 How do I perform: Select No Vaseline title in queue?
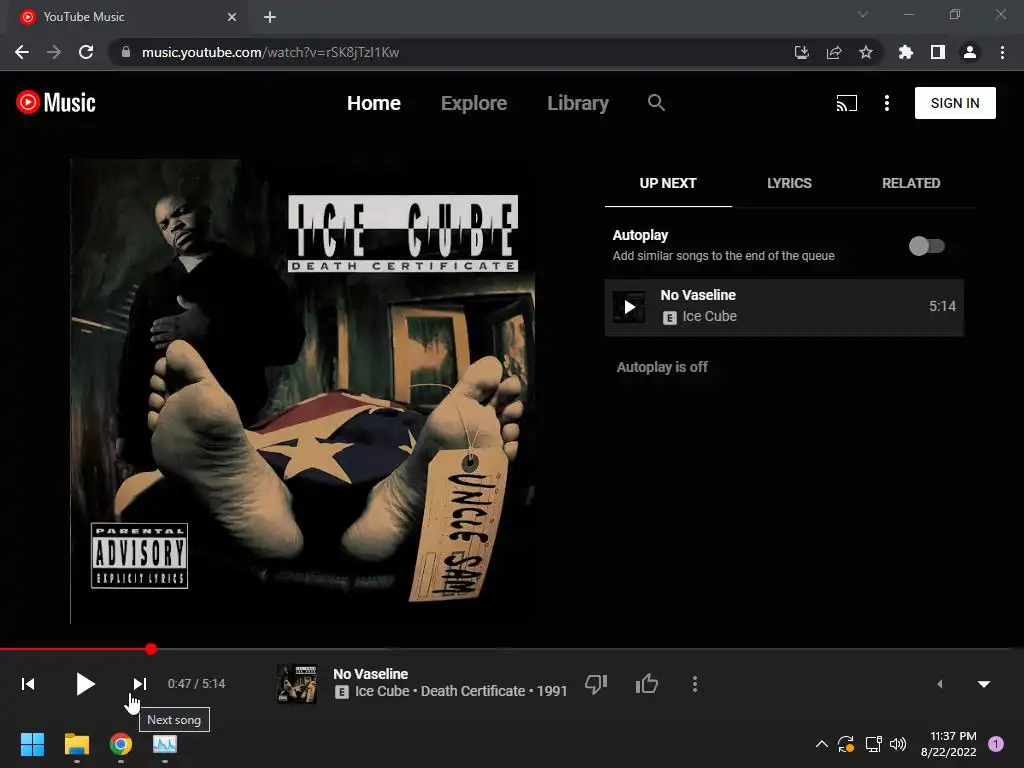(x=698, y=295)
